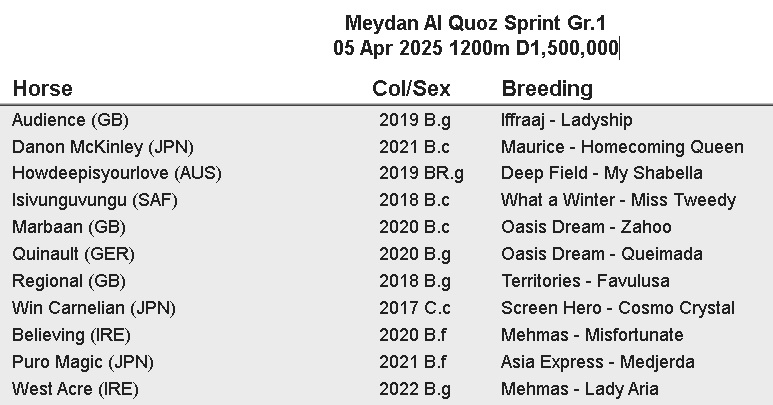
Task: Select 'Maurice - Homecoming Queen' breeding cell
Action: (622, 147)
